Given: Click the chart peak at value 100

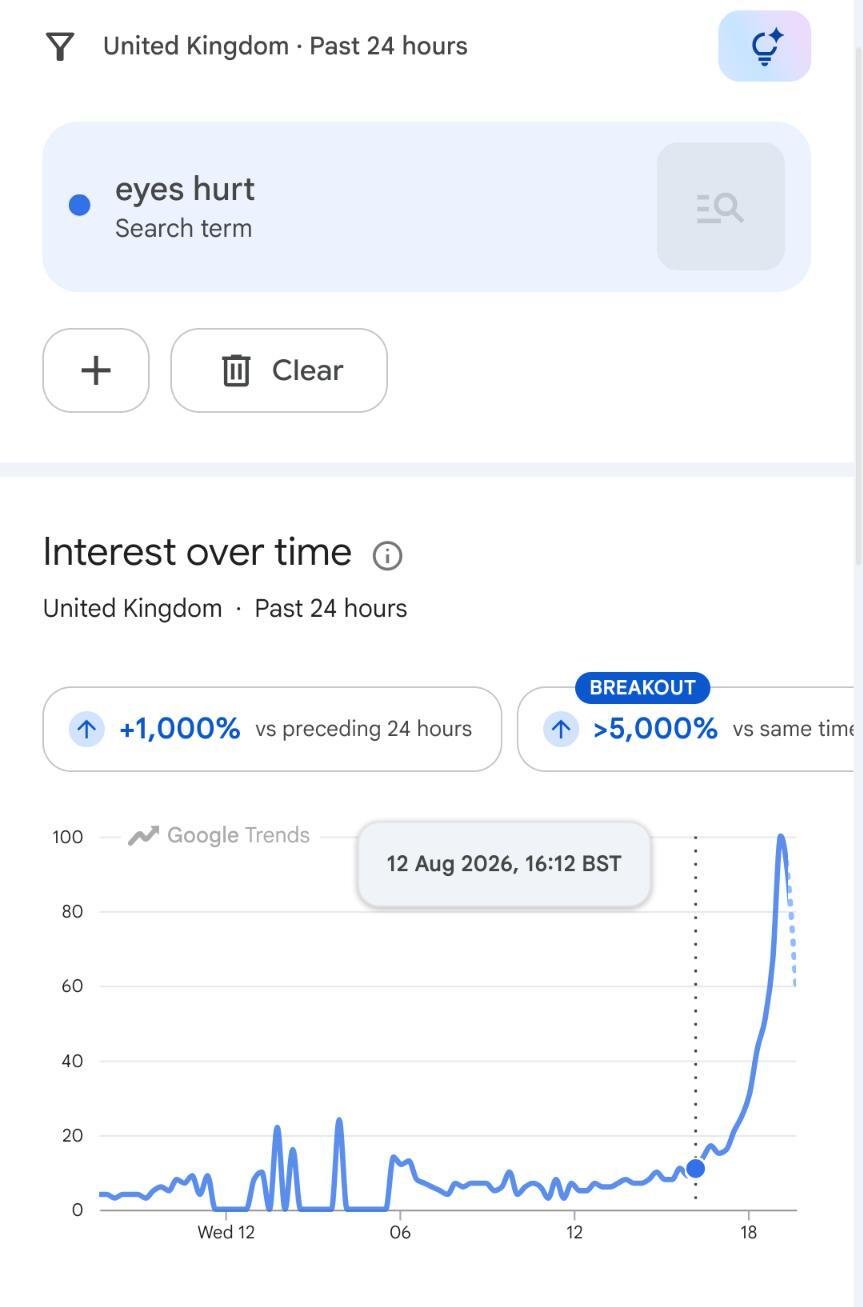Looking at the screenshot, I should 781,837.
